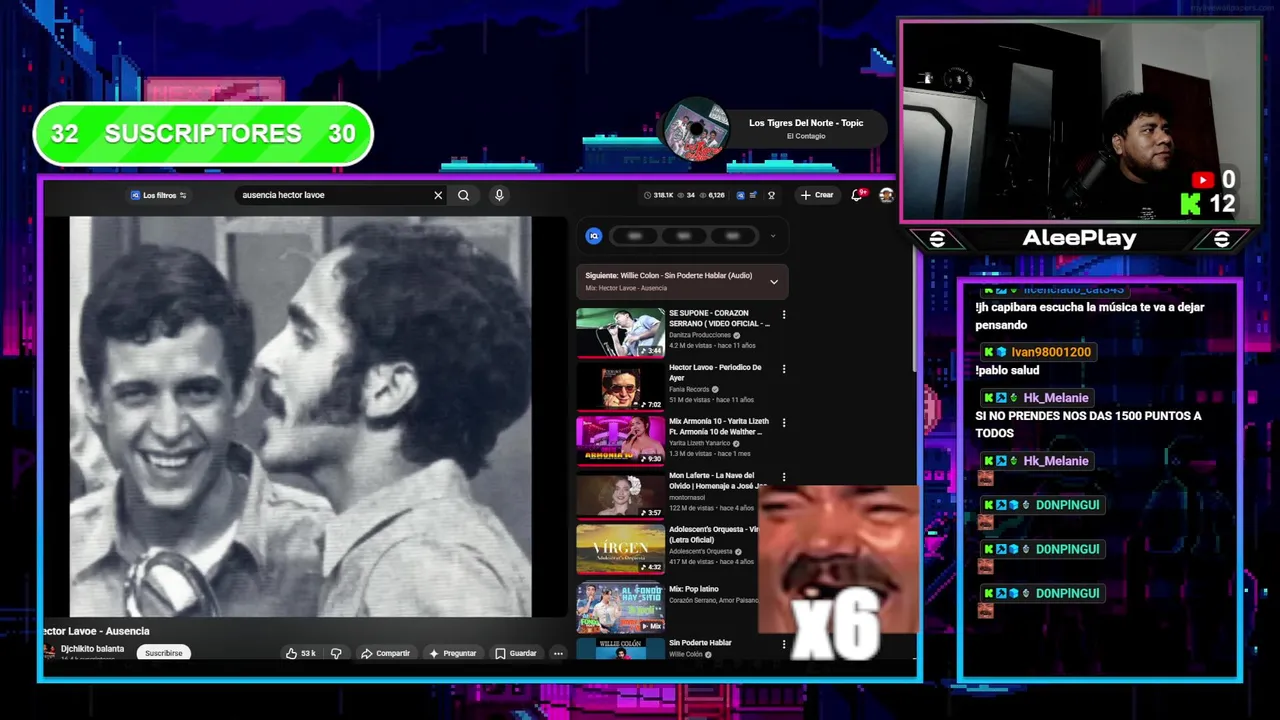Click the trophy icon in the header
The width and height of the screenshot is (1280, 720).
pyautogui.click(x=771, y=195)
